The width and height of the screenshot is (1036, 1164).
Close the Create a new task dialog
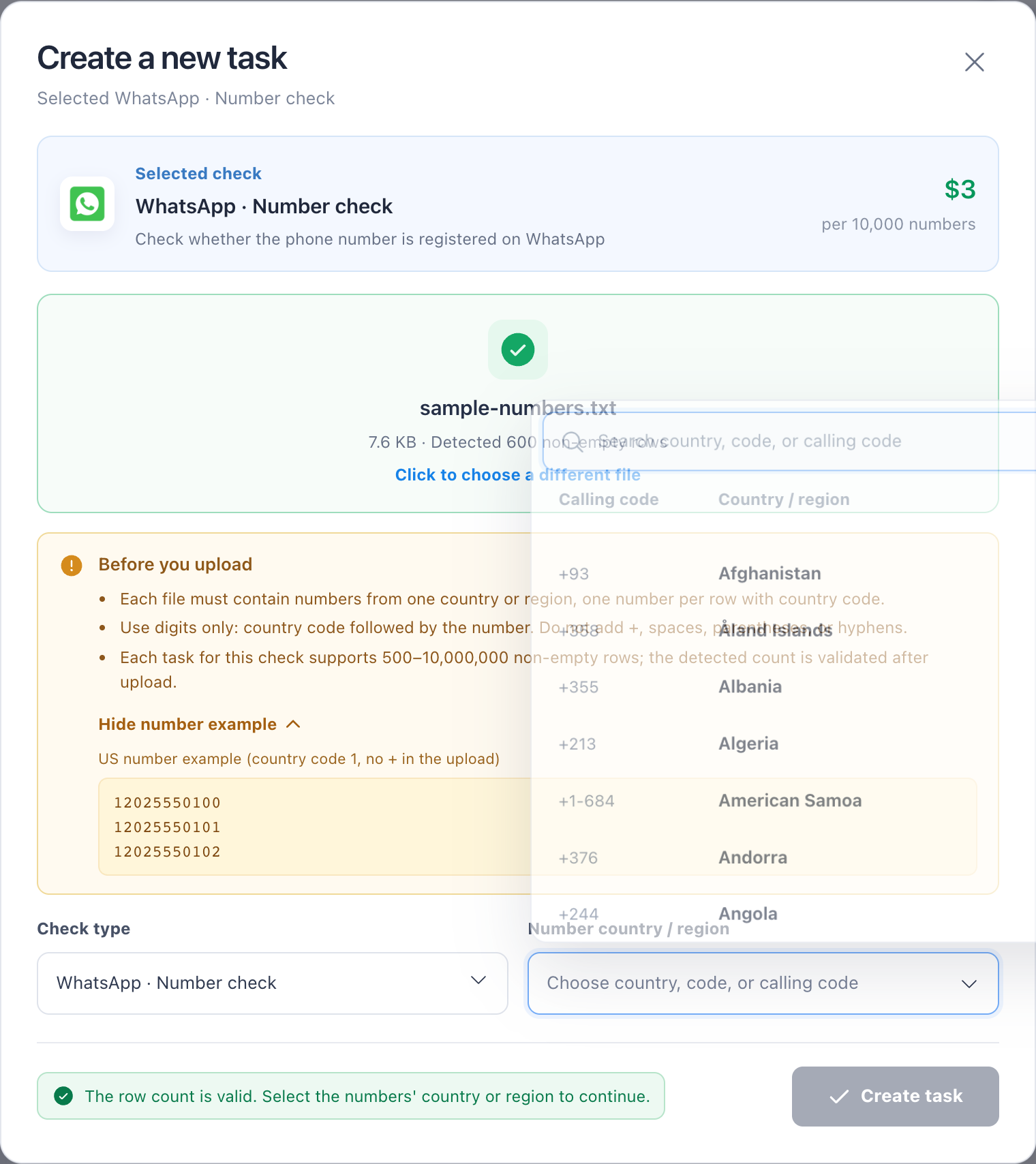point(975,62)
